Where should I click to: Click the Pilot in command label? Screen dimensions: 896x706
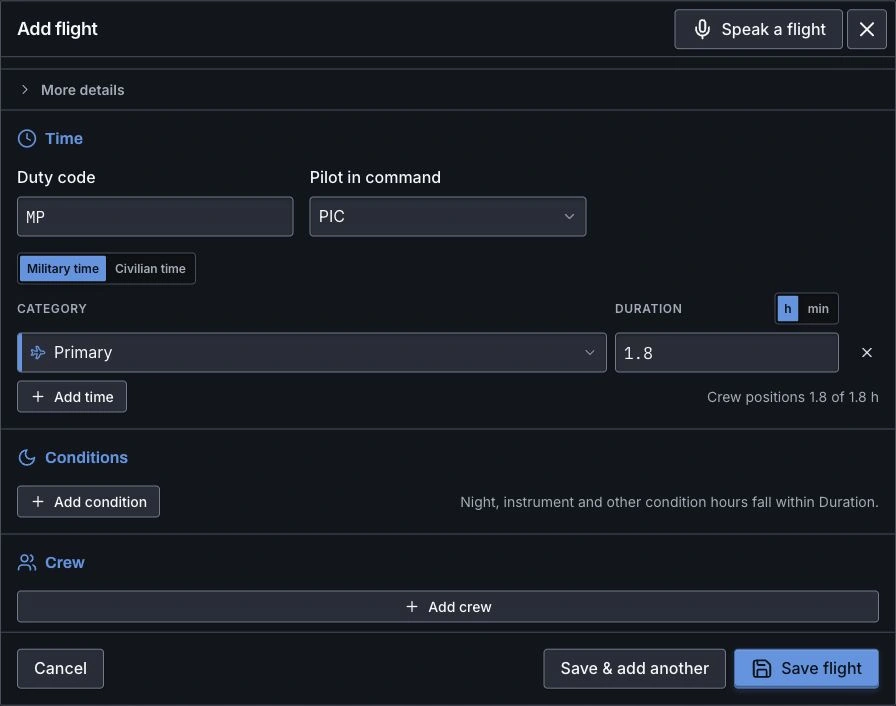click(375, 177)
